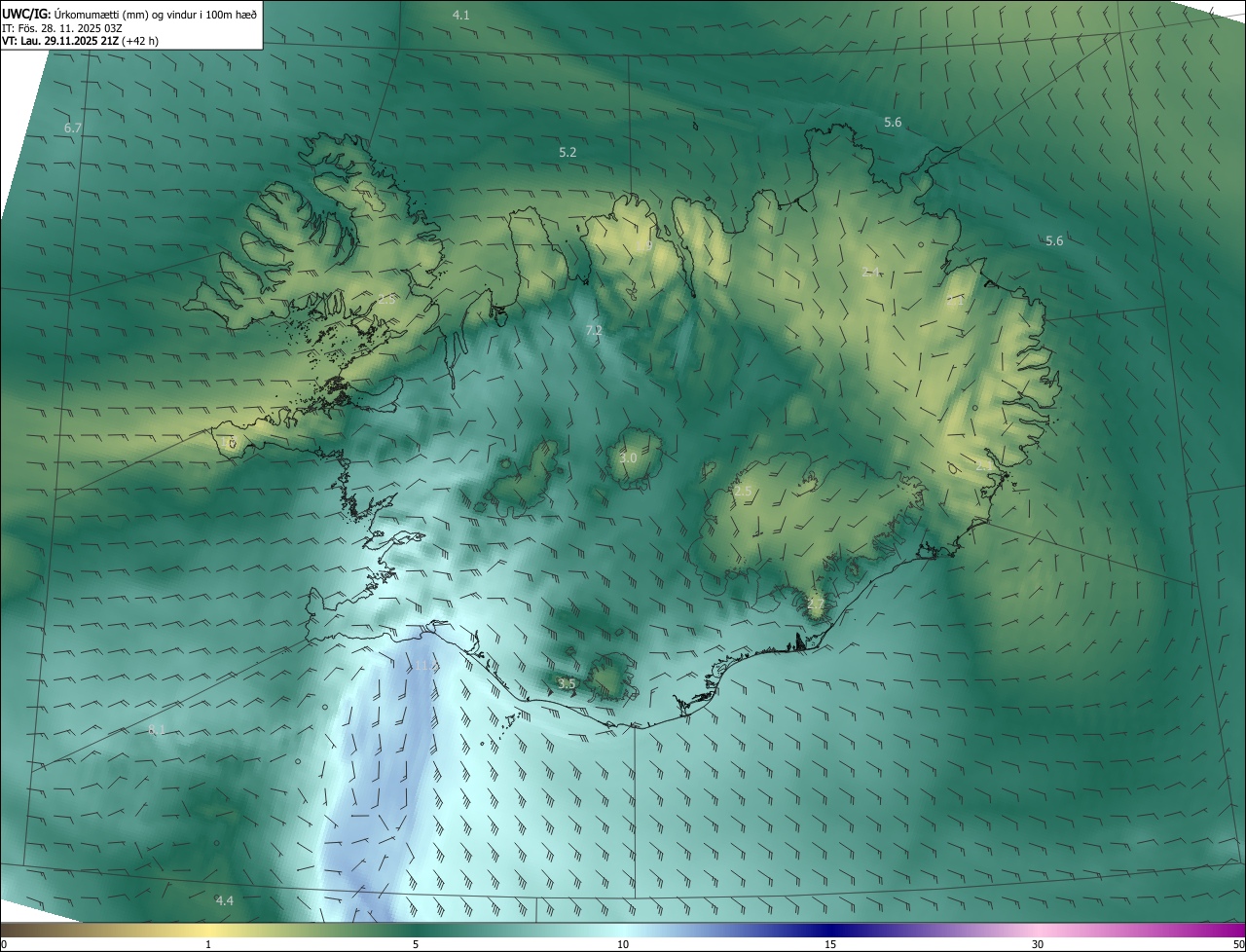Viewport: 1246px width, 952px height.
Task: Click the 2.4 value label on map
Action: (870, 272)
